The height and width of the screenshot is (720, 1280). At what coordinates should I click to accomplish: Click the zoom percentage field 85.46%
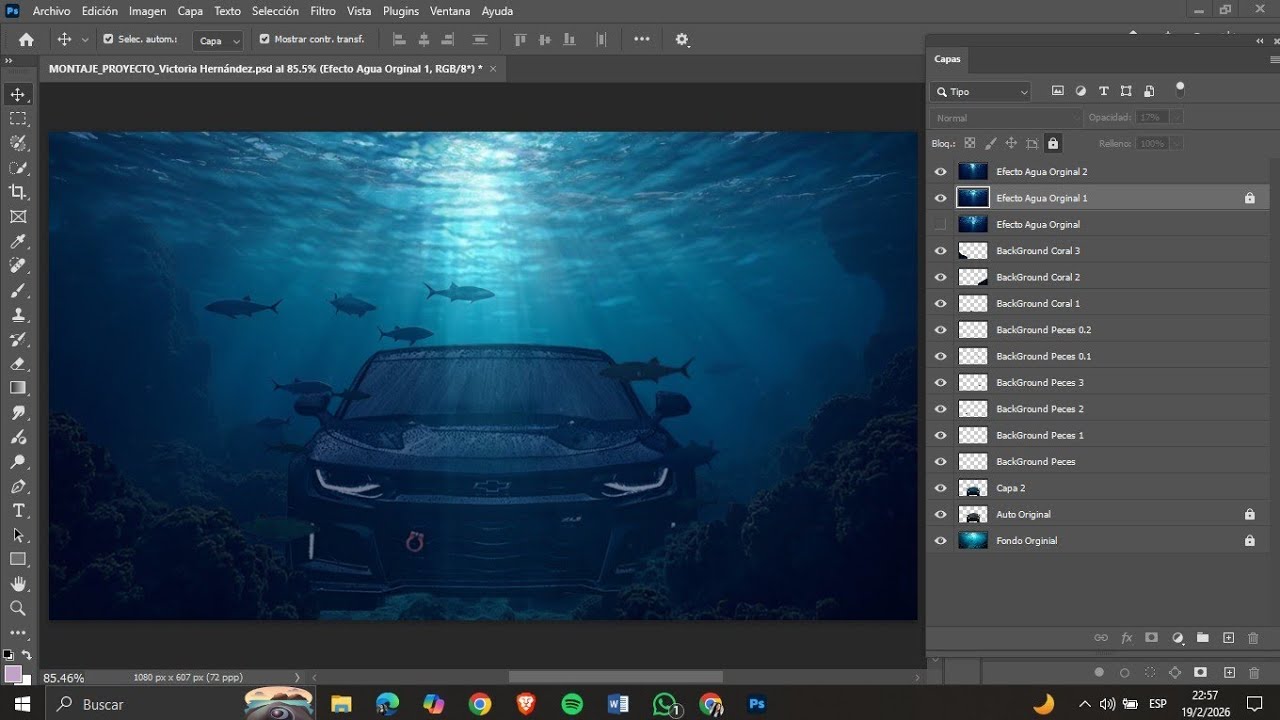click(x=64, y=678)
